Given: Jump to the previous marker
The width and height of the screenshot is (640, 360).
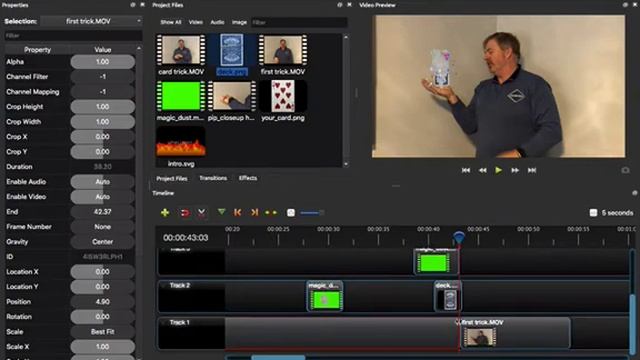Looking at the screenshot, I should click(238, 212).
